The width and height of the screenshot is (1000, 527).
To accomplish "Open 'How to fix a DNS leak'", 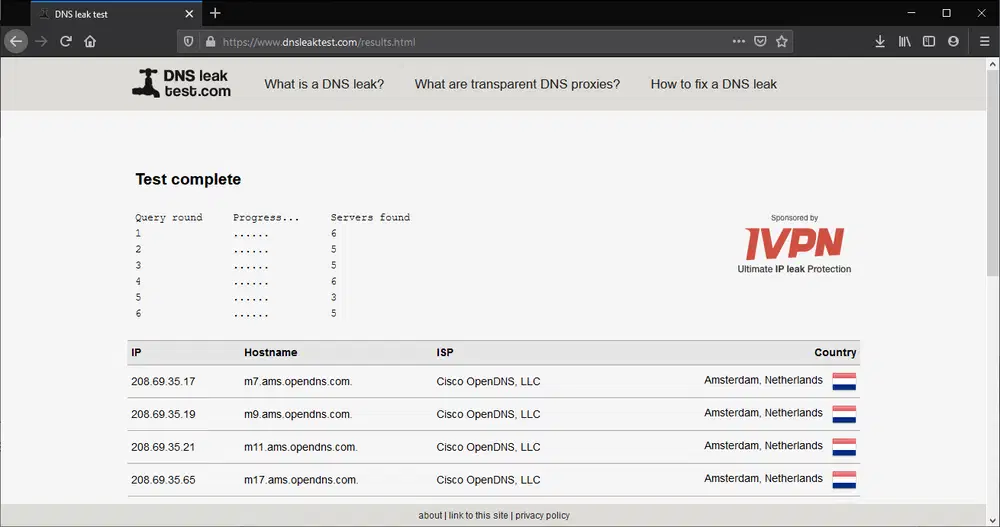I will point(714,84).
